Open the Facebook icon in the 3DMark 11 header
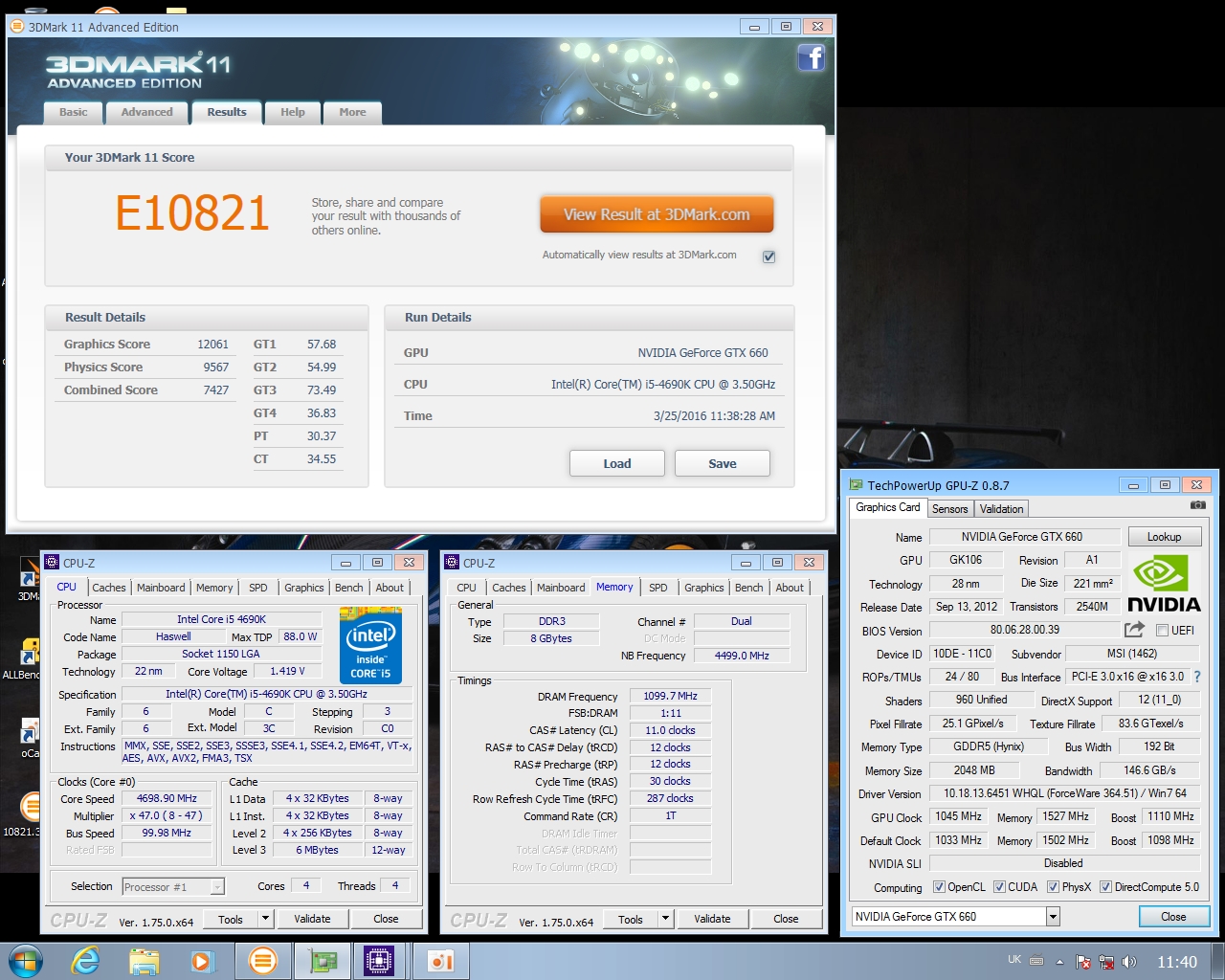Image resolution: width=1225 pixels, height=980 pixels. (x=811, y=58)
